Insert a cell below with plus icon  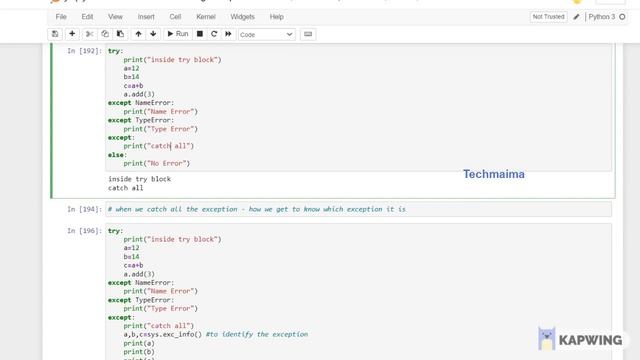[x=72, y=34]
